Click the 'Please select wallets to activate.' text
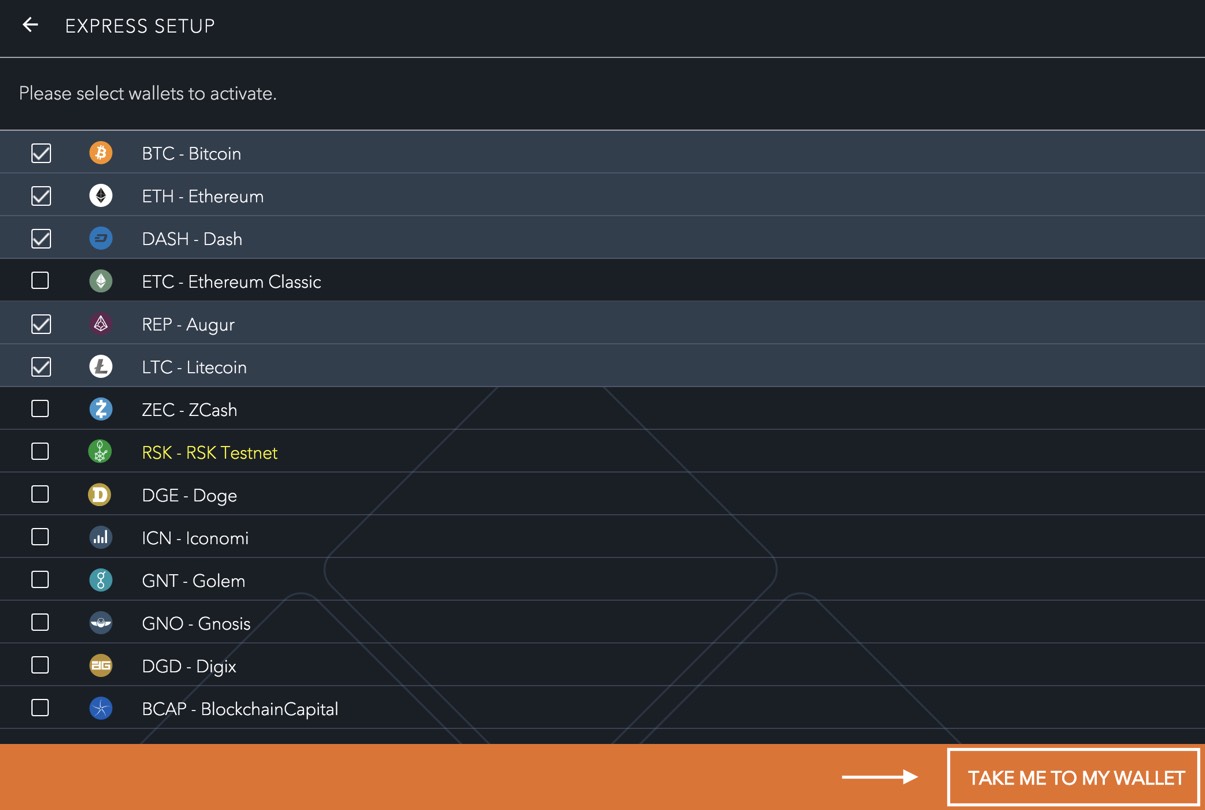The image size is (1205, 810). coord(148,94)
